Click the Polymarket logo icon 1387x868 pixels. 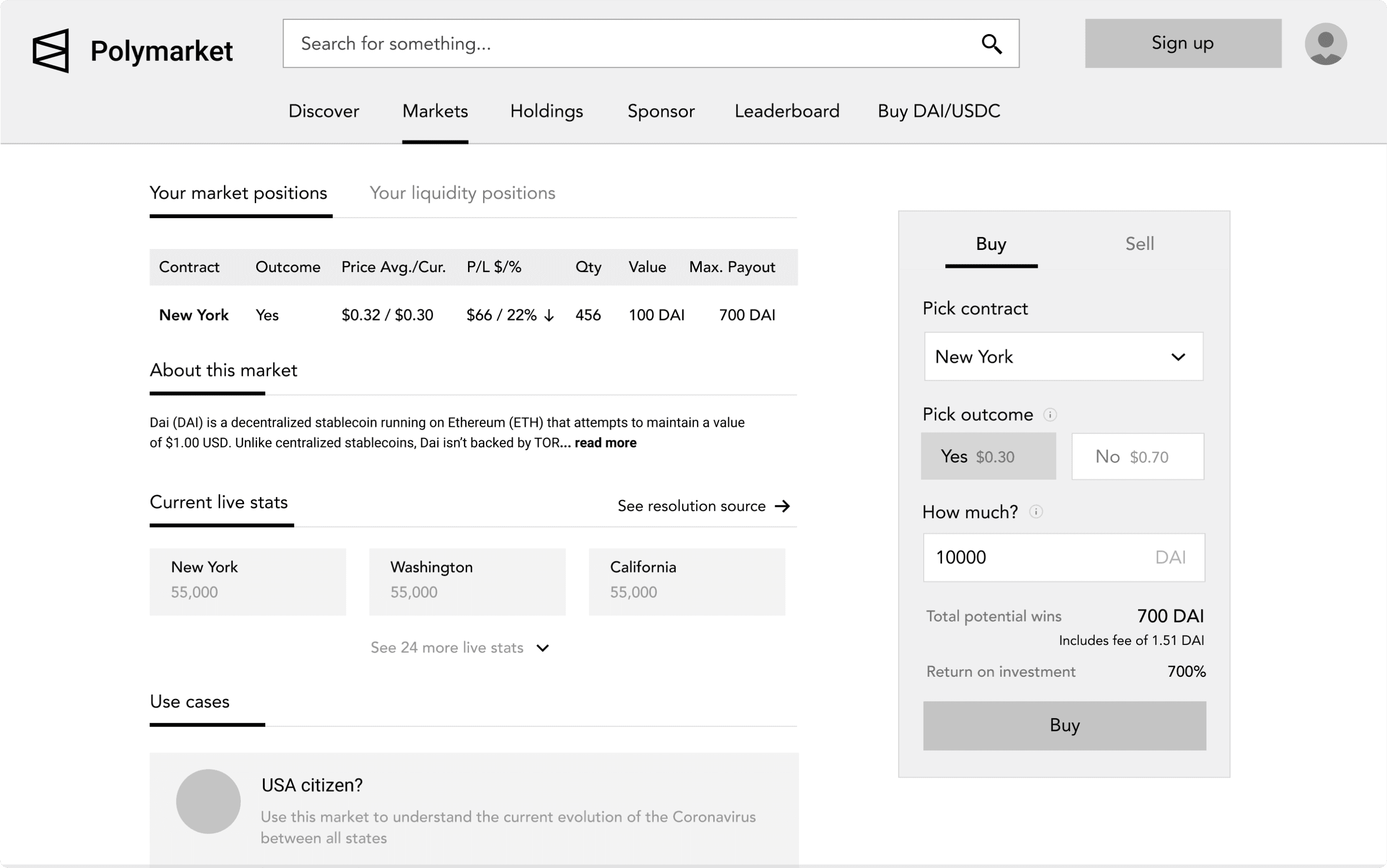coord(50,50)
